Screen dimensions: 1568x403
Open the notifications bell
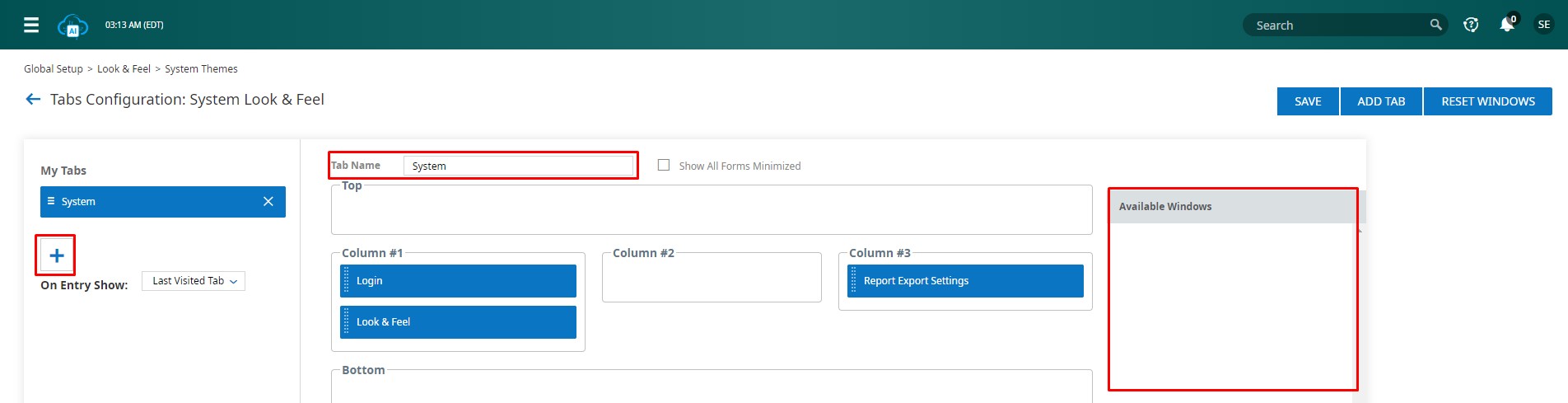tap(1506, 25)
